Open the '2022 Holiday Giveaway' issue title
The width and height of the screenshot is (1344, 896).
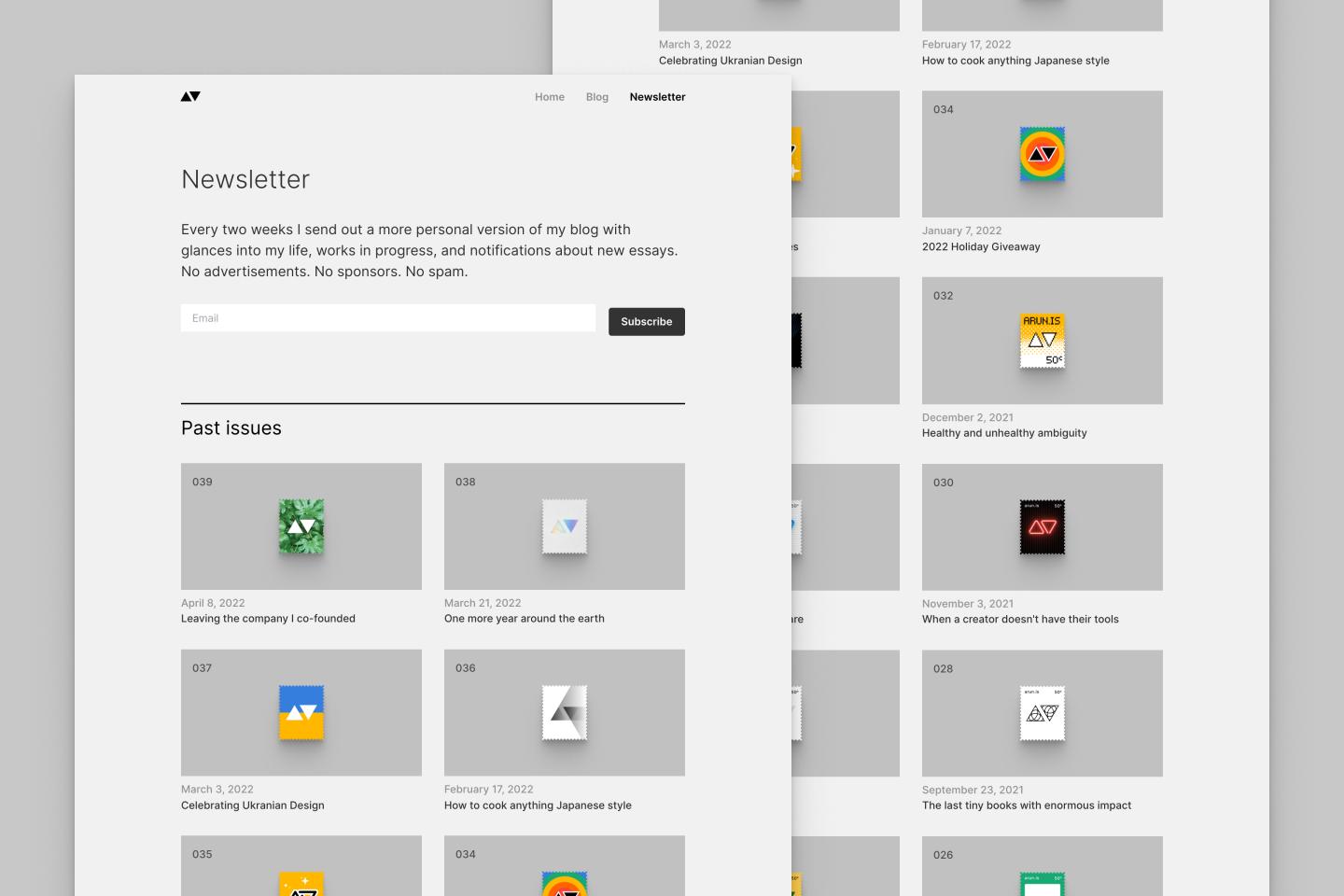(981, 247)
